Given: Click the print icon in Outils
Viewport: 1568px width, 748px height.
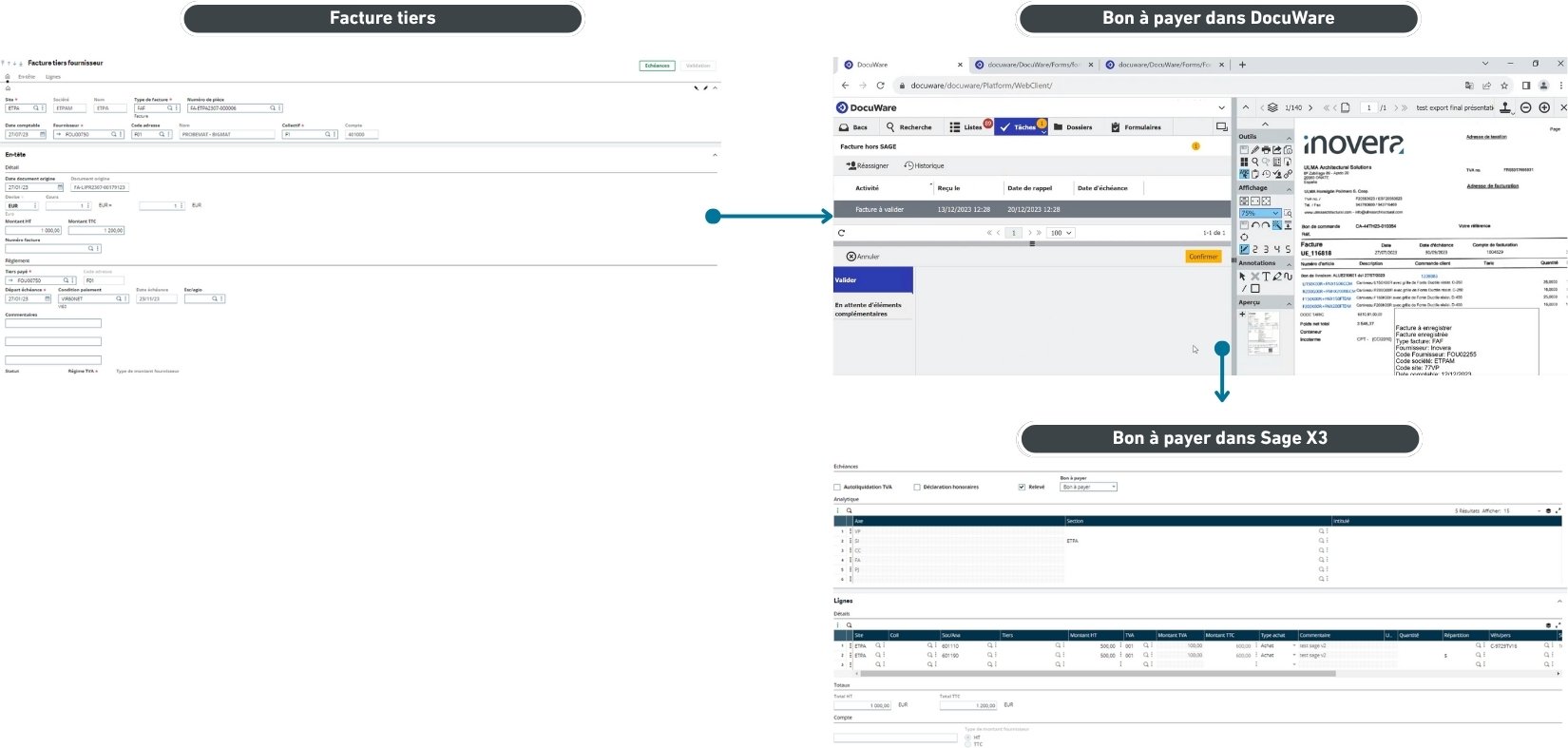Looking at the screenshot, I should click(1266, 150).
